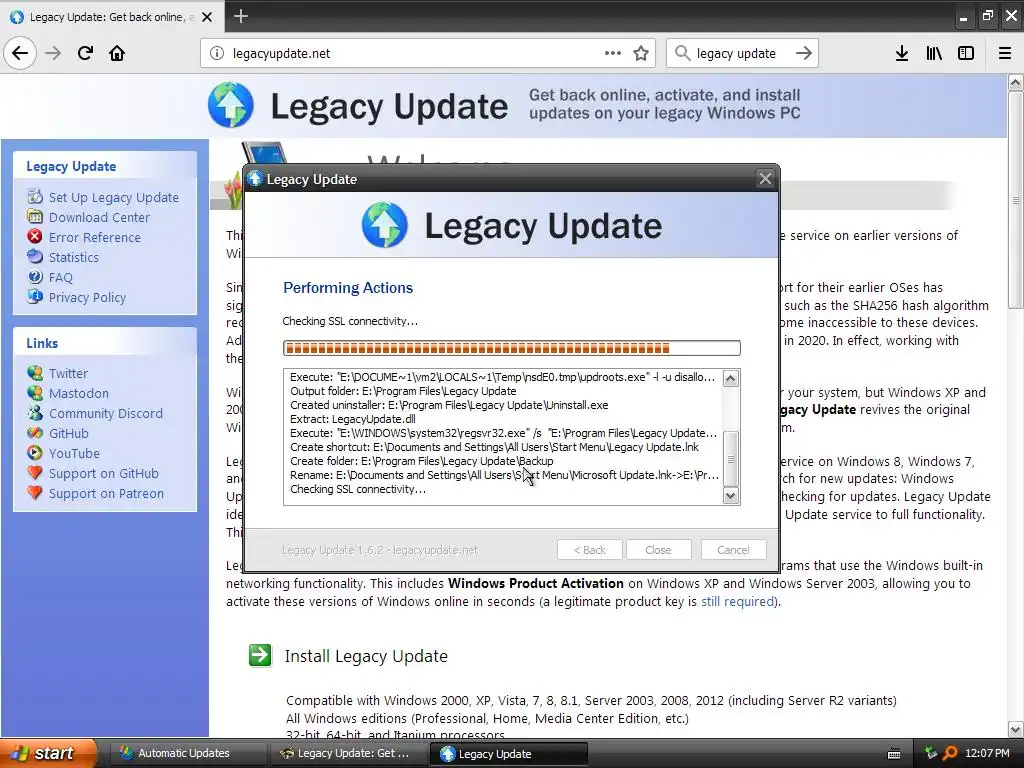Click log line 'Create folder' Backup entry
Image resolution: width=1024 pixels, height=768 pixels.
[x=421, y=461]
